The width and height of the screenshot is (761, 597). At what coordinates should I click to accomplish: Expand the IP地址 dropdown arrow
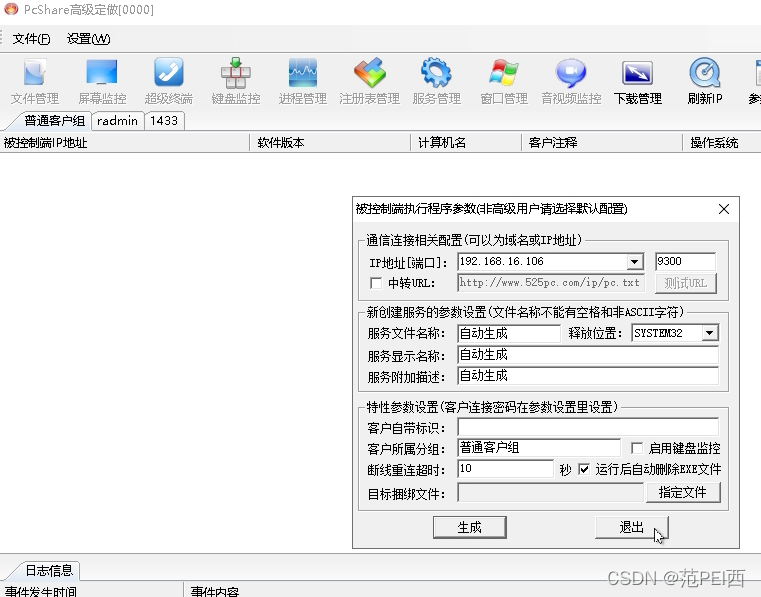tap(634, 262)
